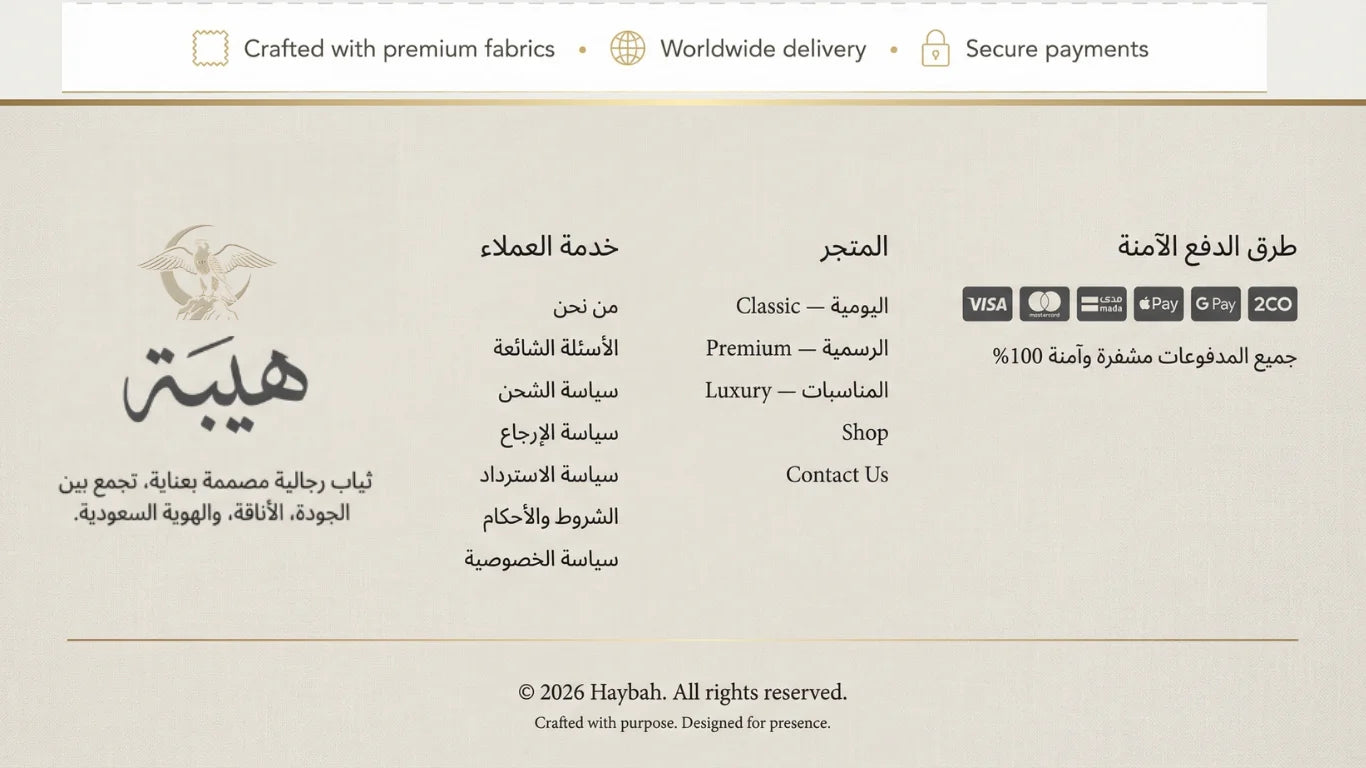
Task: Click the padlock icon for Secure payments
Action: coord(935,48)
